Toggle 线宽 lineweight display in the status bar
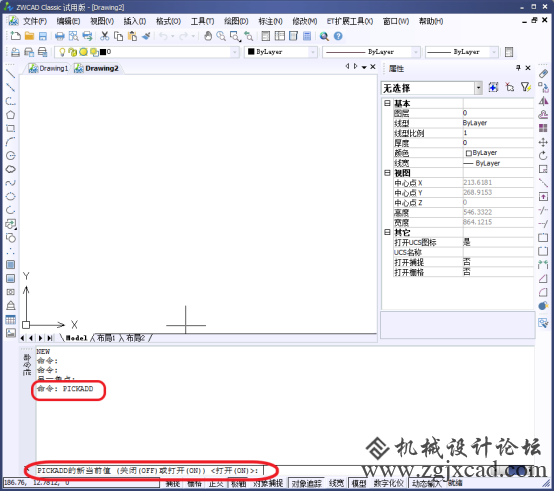 [336, 483]
